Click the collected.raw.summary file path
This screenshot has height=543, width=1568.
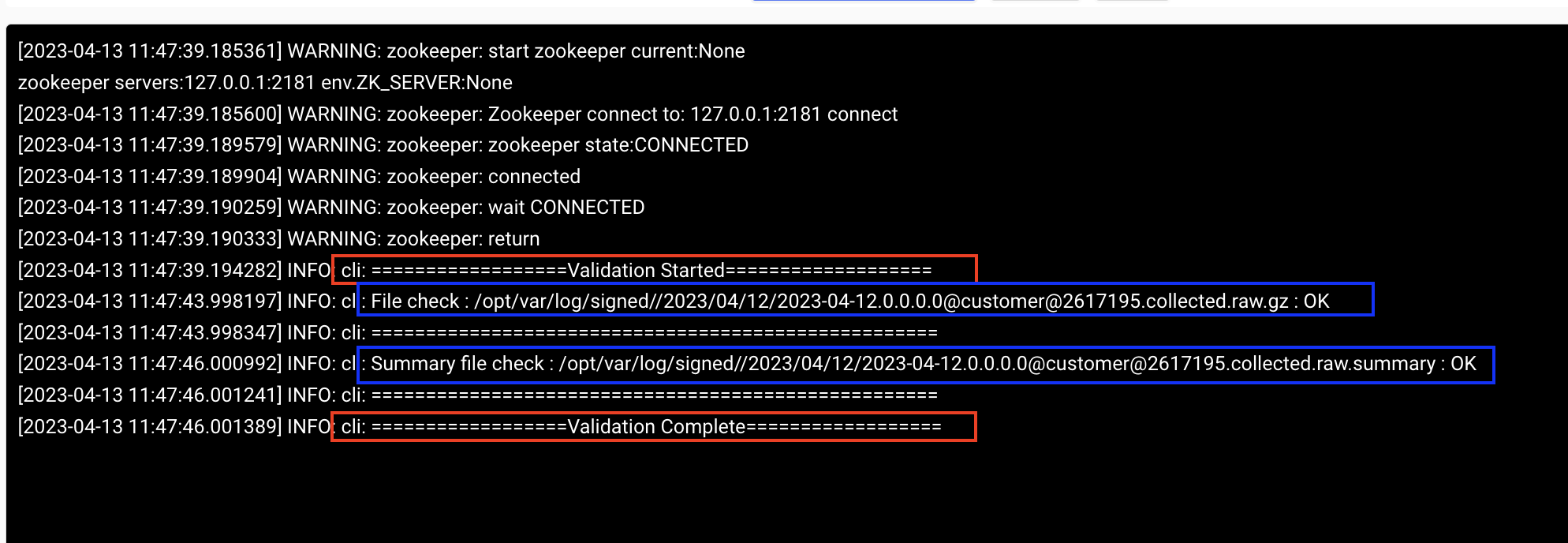click(997, 364)
